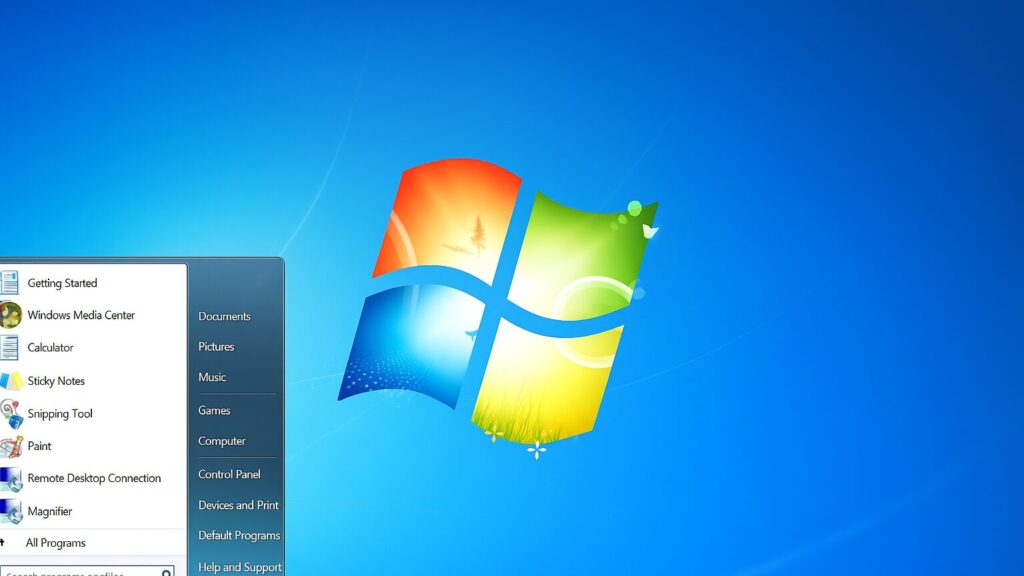This screenshot has height=576, width=1024.
Task: Launch the Magnifier tool
Action: coord(50,511)
